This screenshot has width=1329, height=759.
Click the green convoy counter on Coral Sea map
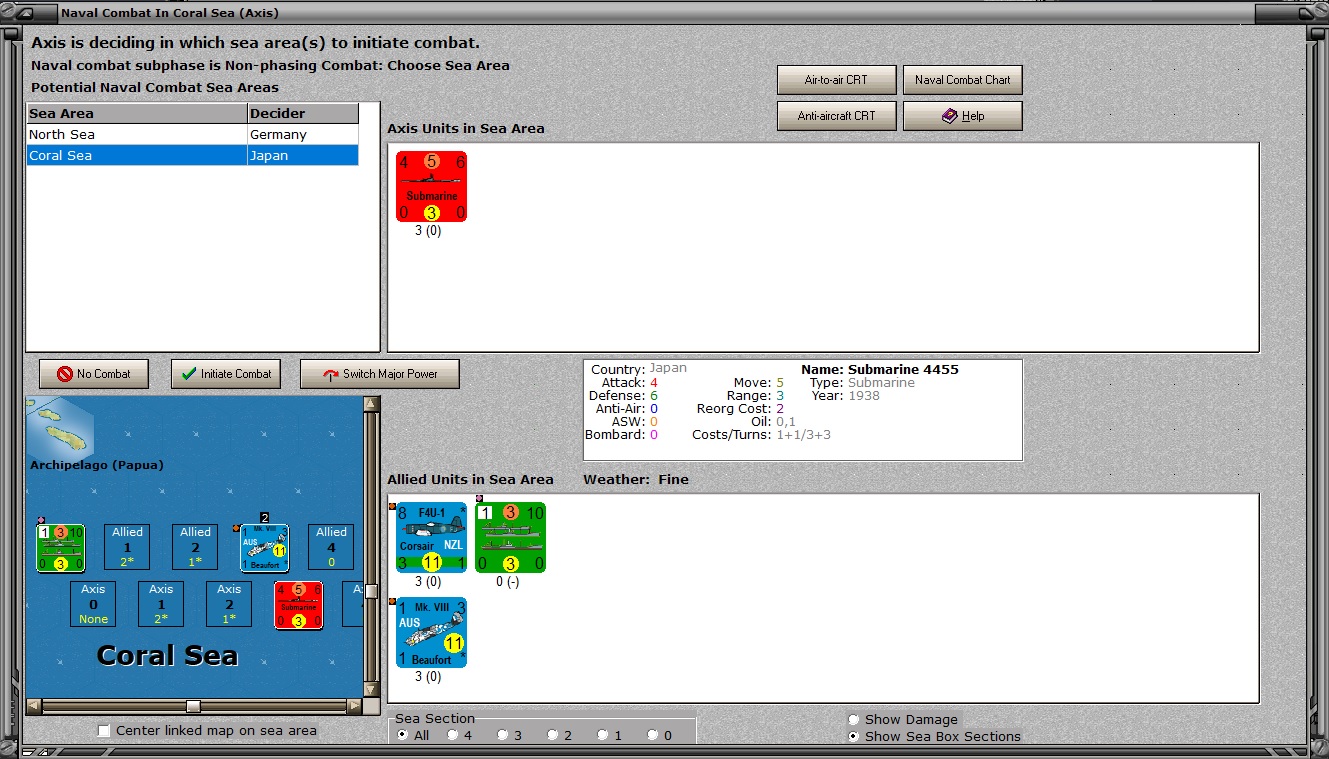(x=61, y=548)
